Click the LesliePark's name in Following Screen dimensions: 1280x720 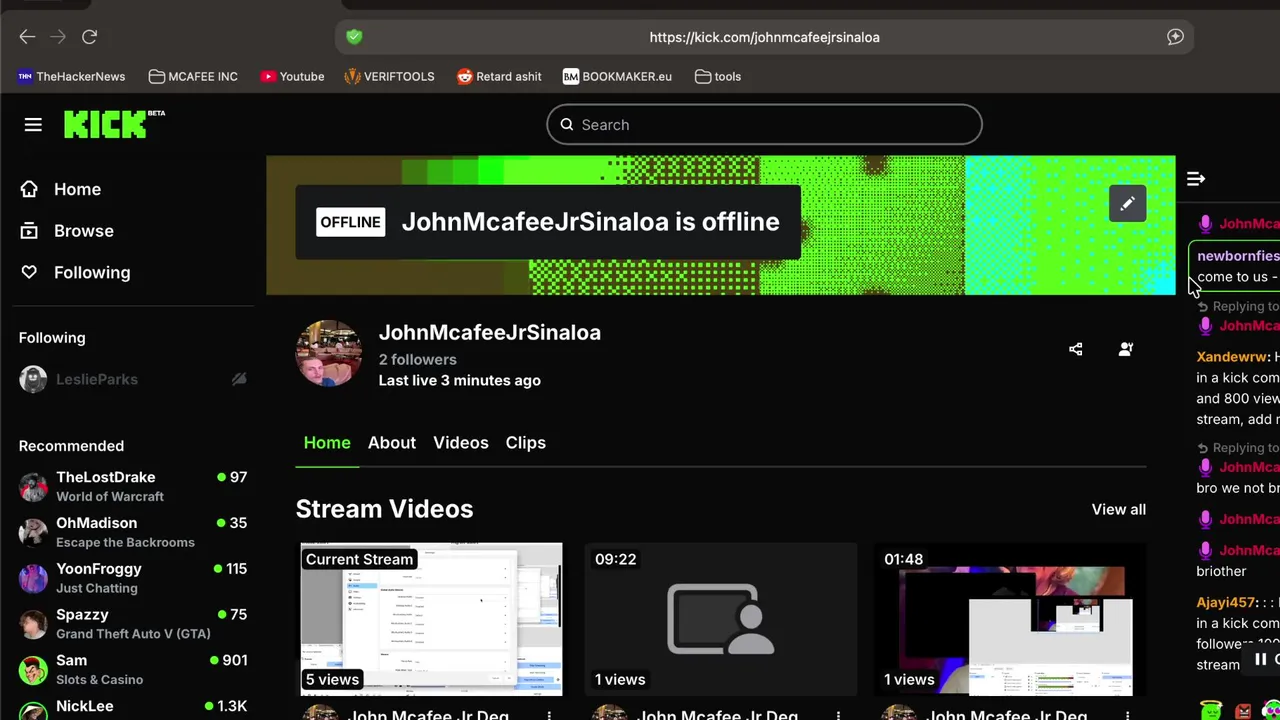(x=97, y=379)
